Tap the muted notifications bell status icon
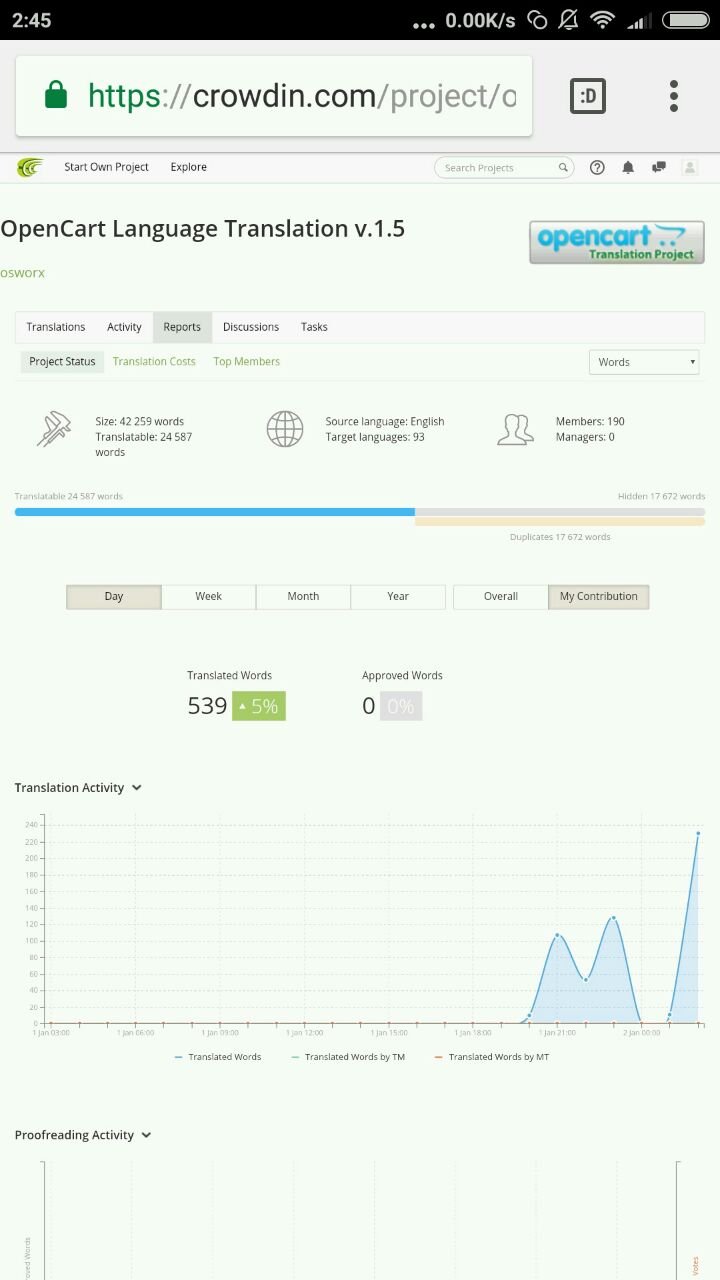 coord(569,20)
